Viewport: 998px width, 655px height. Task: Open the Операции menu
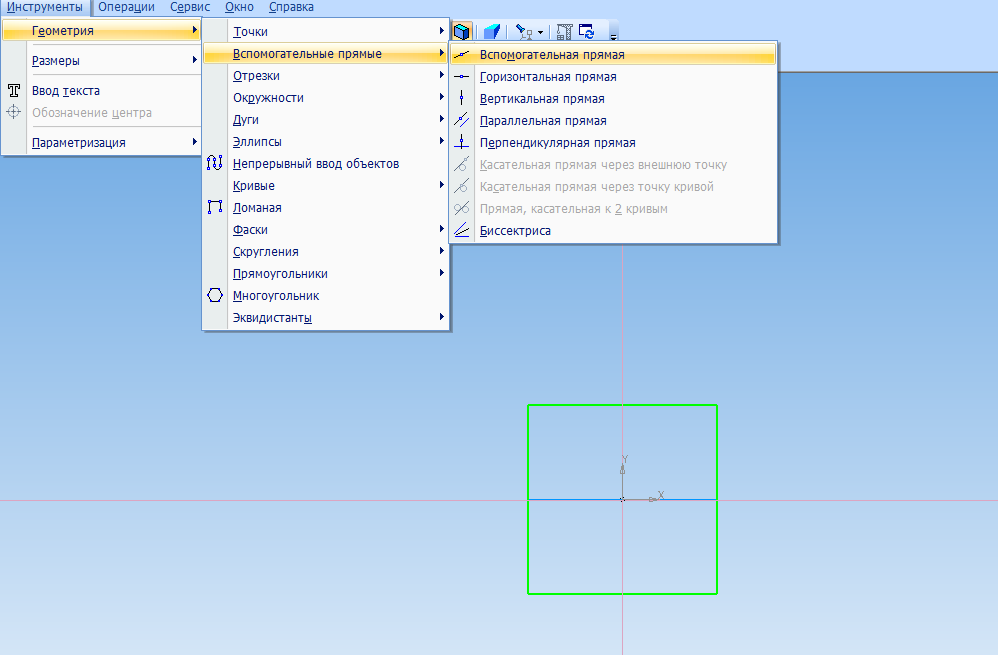[x=126, y=7]
